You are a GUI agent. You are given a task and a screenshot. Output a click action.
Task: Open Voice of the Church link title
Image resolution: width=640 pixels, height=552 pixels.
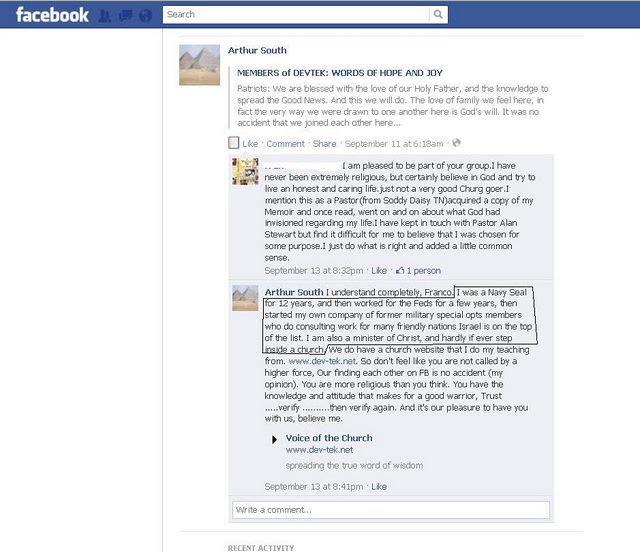[329, 438]
